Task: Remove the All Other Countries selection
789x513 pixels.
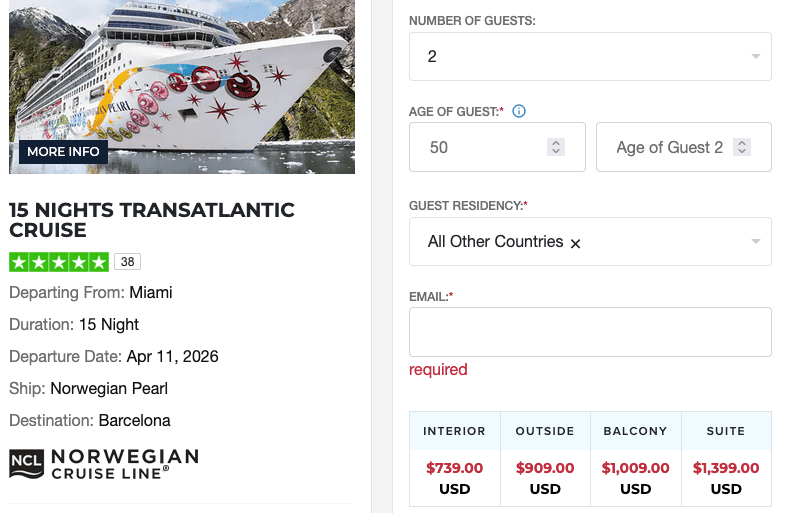Action: [x=576, y=243]
